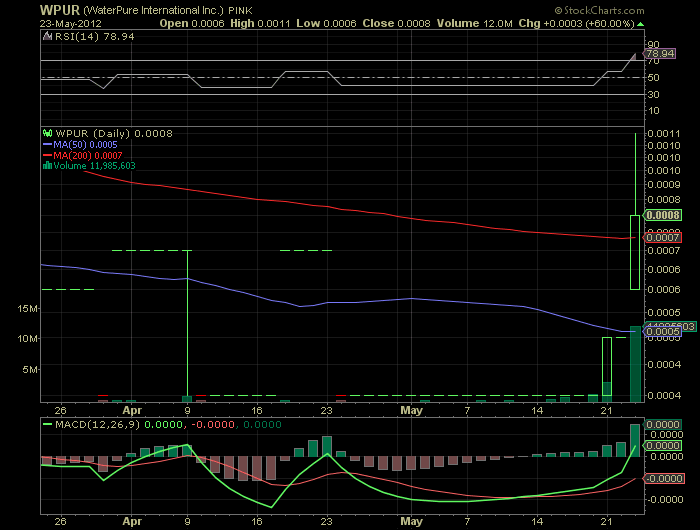Screen dimensions: 700x530
Task: Click the May label on price chart date axis
Action: [x=411, y=410]
